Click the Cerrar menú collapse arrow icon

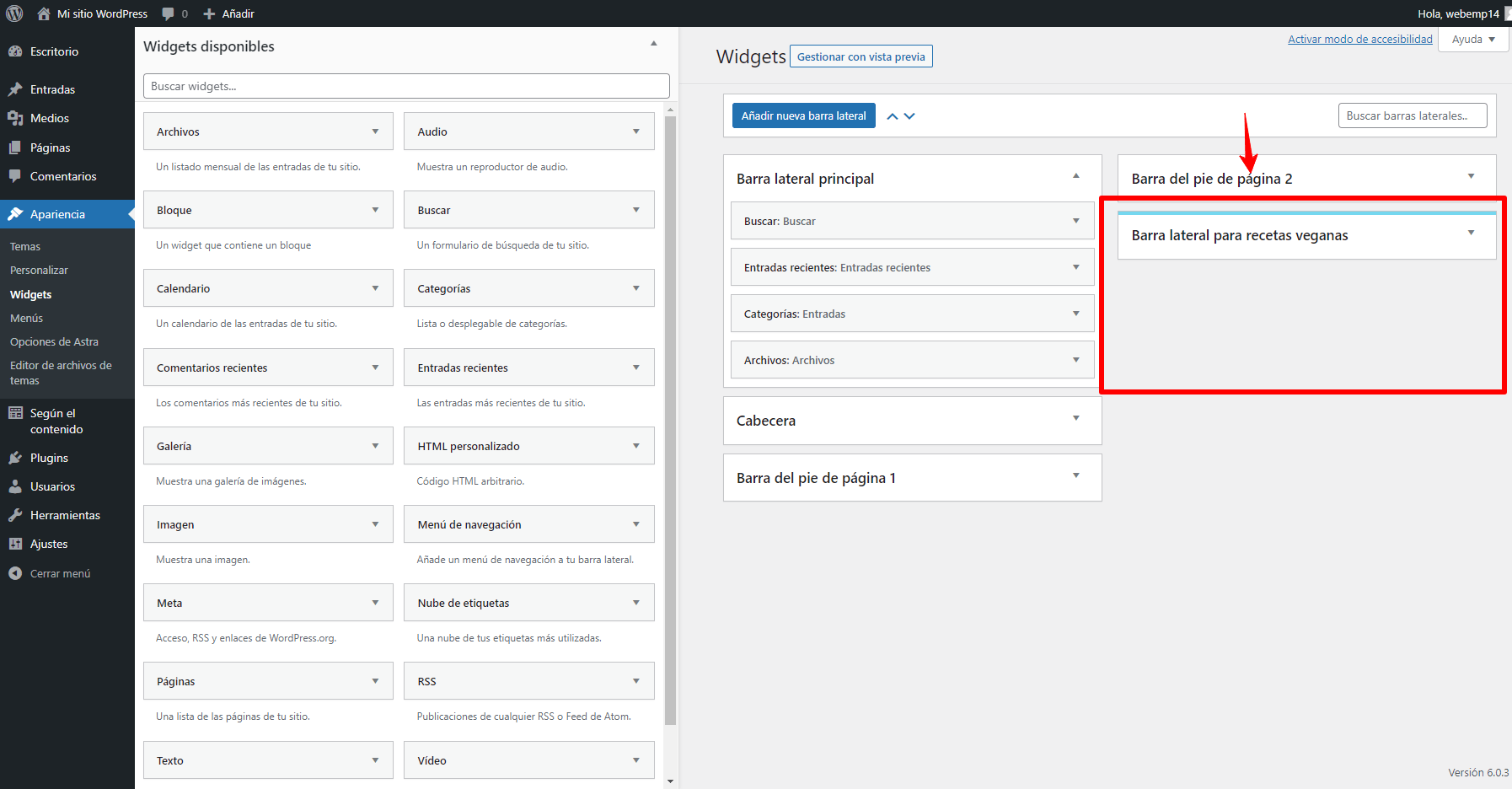15,573
